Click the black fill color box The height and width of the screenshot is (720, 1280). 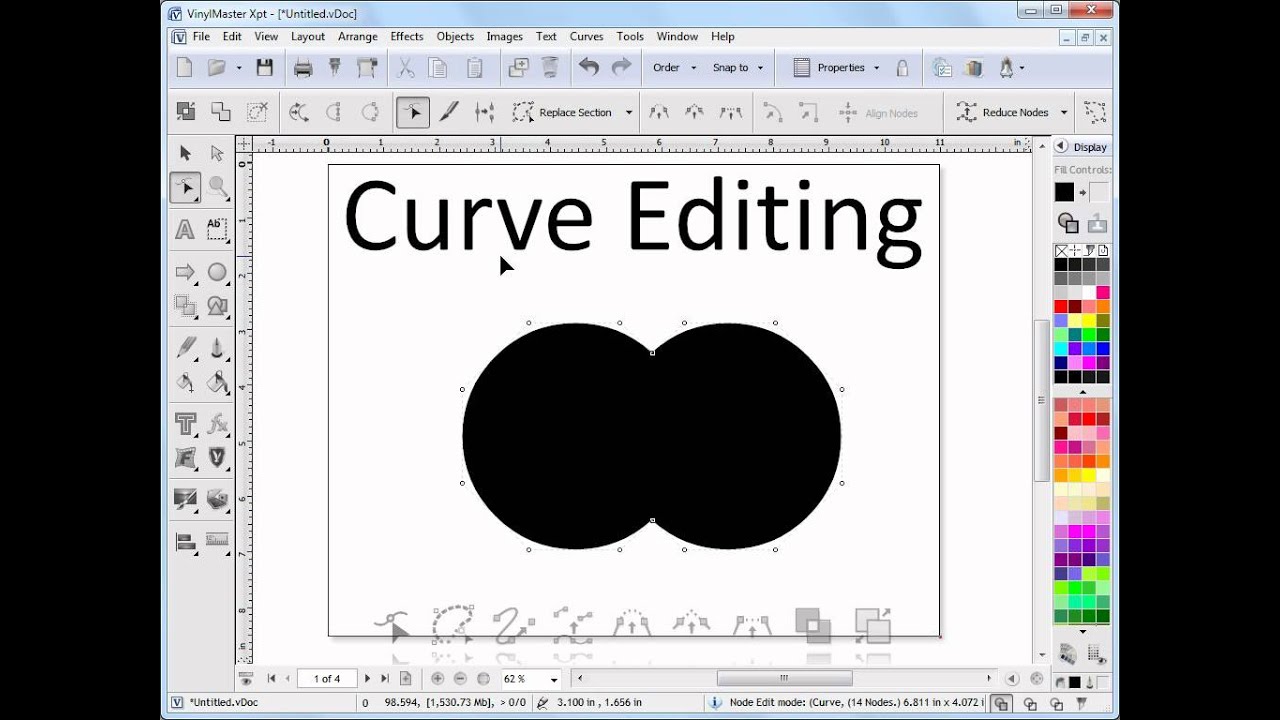[x=1064, y=192]
